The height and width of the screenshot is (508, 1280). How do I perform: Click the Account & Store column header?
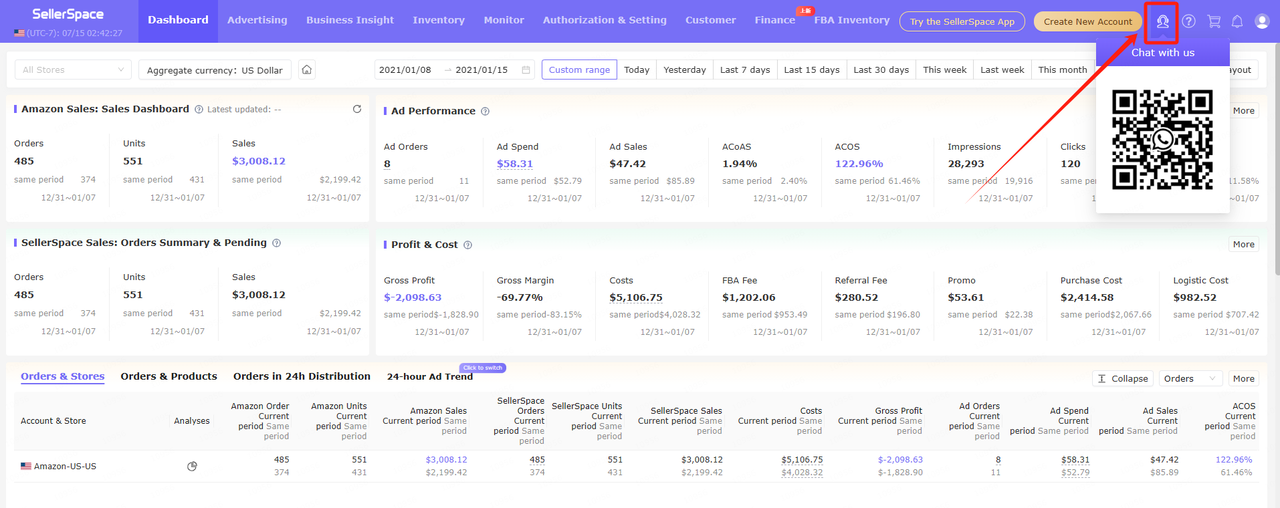[x=55, y=421]
